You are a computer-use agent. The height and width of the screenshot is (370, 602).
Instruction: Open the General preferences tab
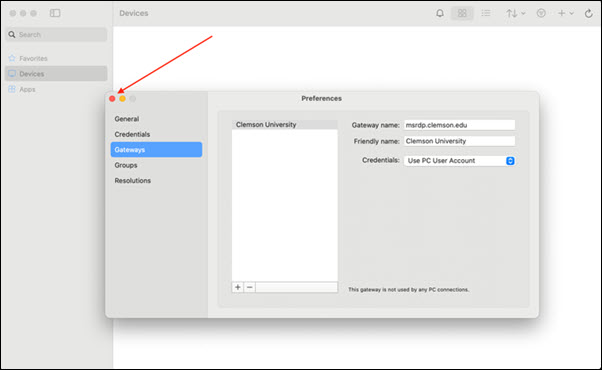coord(156,119)
